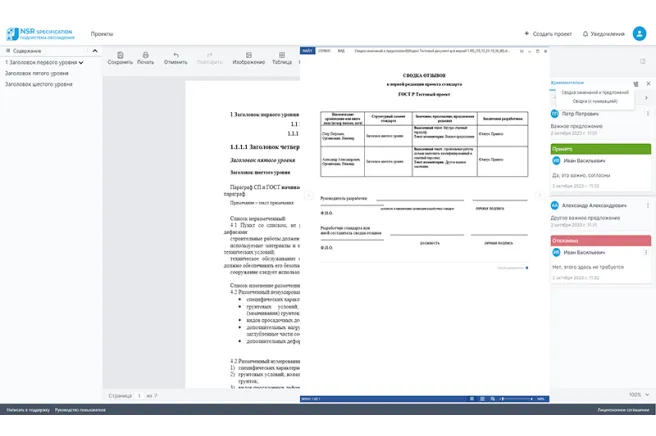The width and height of the screenshot is (656, 436).
Task: Open the user profile avatar
Action: click(x=639, y=33)
